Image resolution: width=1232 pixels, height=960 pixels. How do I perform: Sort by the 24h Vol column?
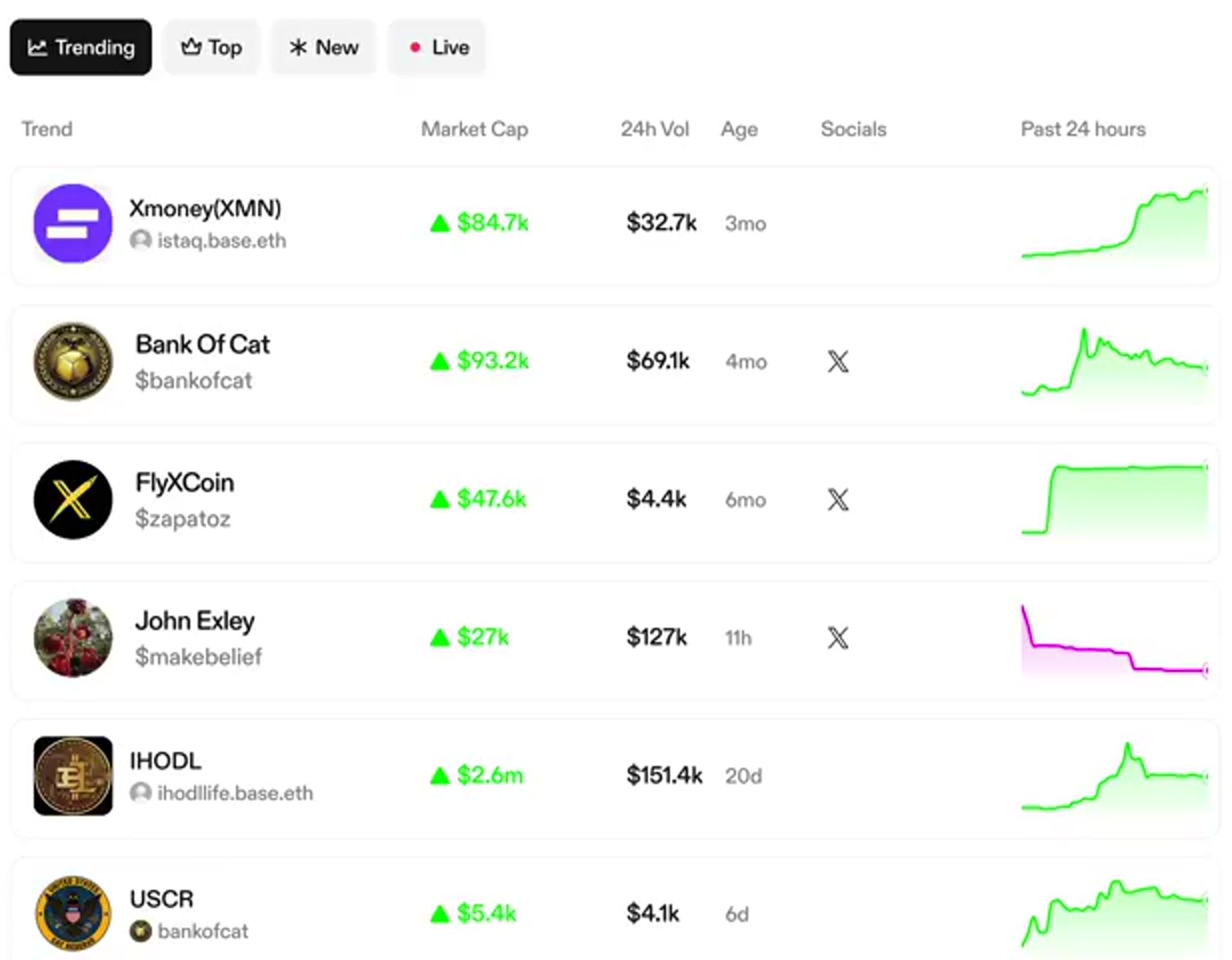pos(654,129)
